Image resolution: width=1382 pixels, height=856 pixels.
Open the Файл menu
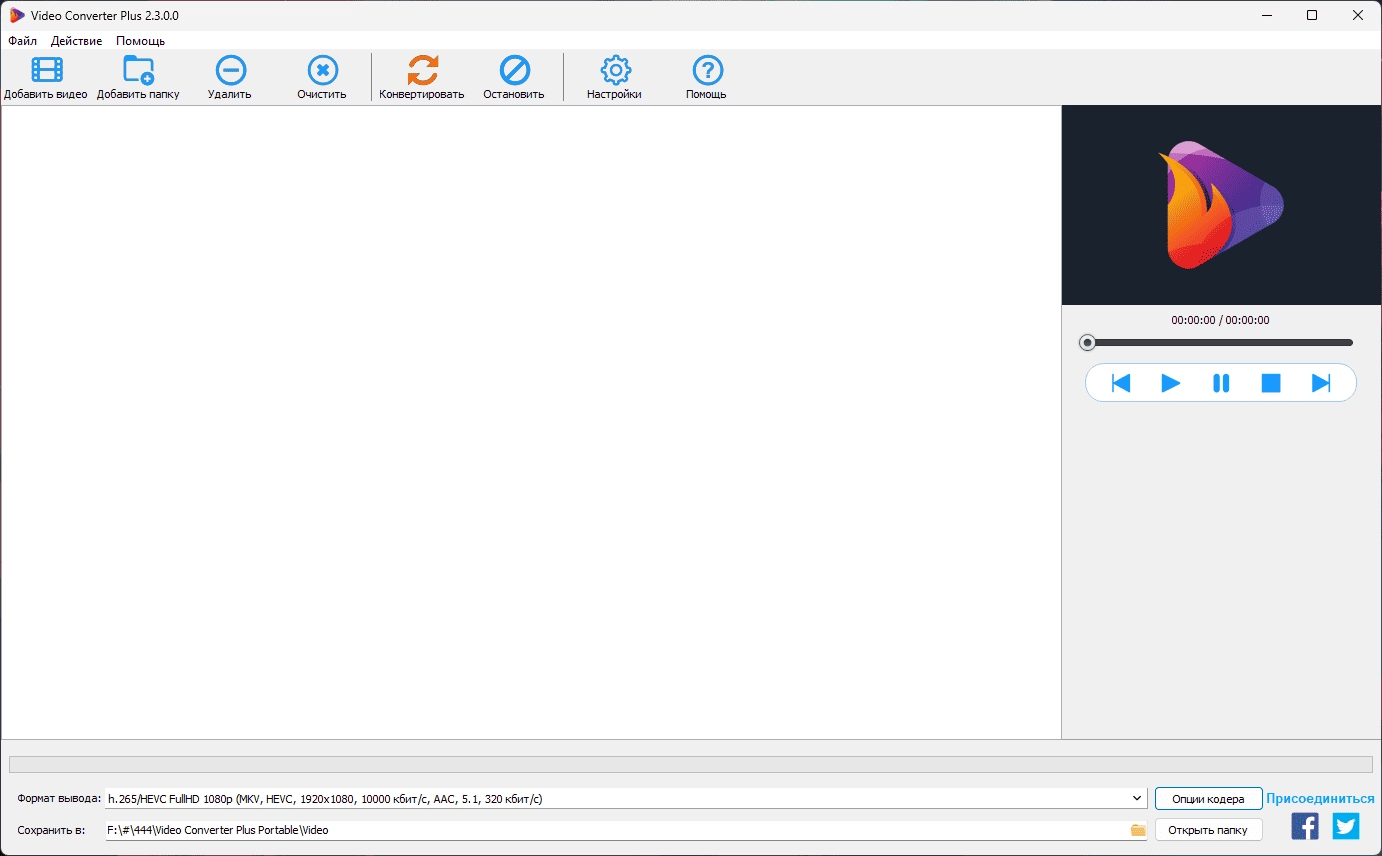click(22, 41)
